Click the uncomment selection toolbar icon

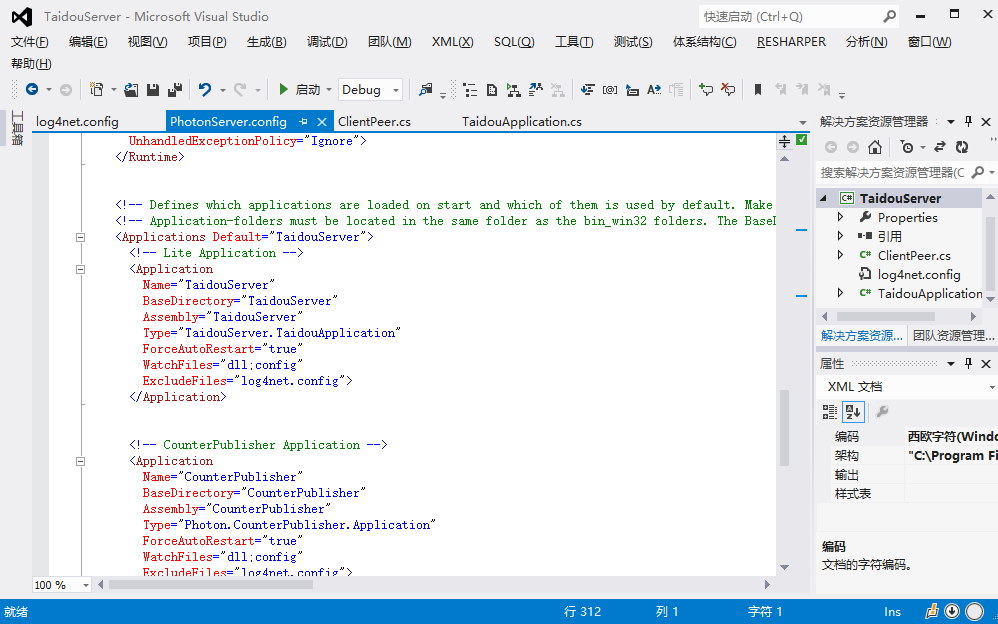coord(728,90)
